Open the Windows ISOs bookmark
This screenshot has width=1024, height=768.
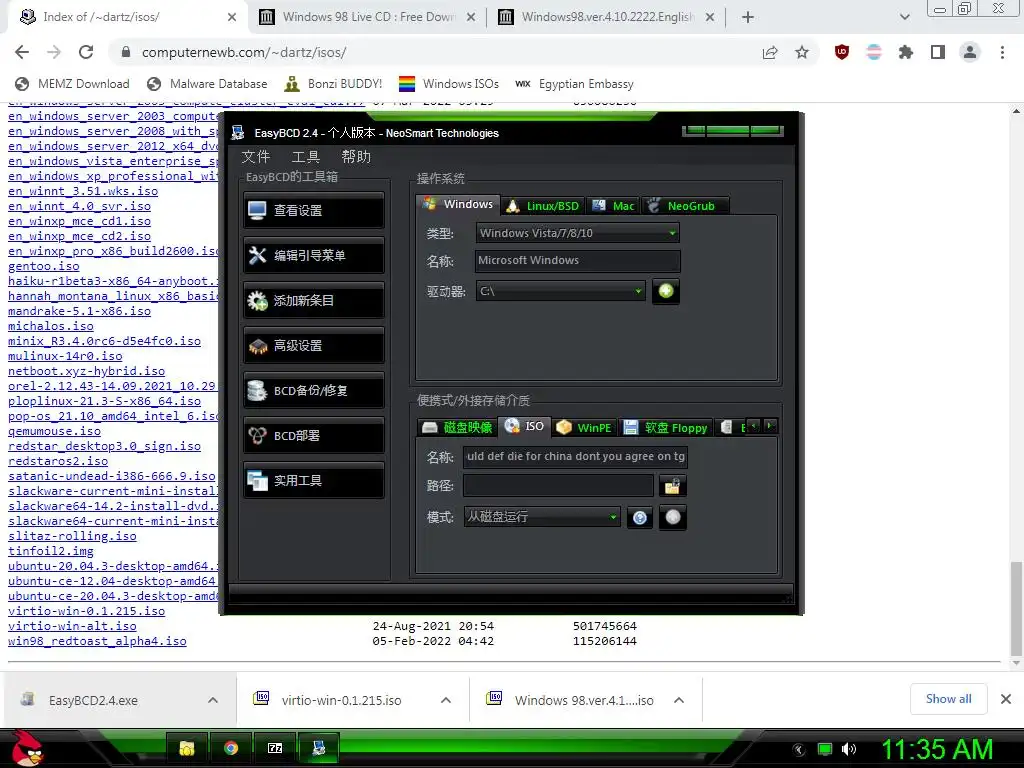pyautogui.click(x=449, y=84)
